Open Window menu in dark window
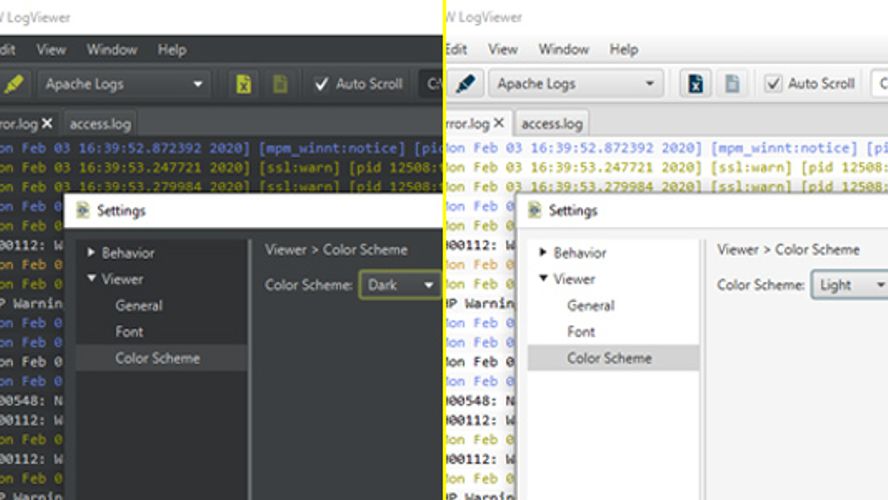 pos(112,50)
